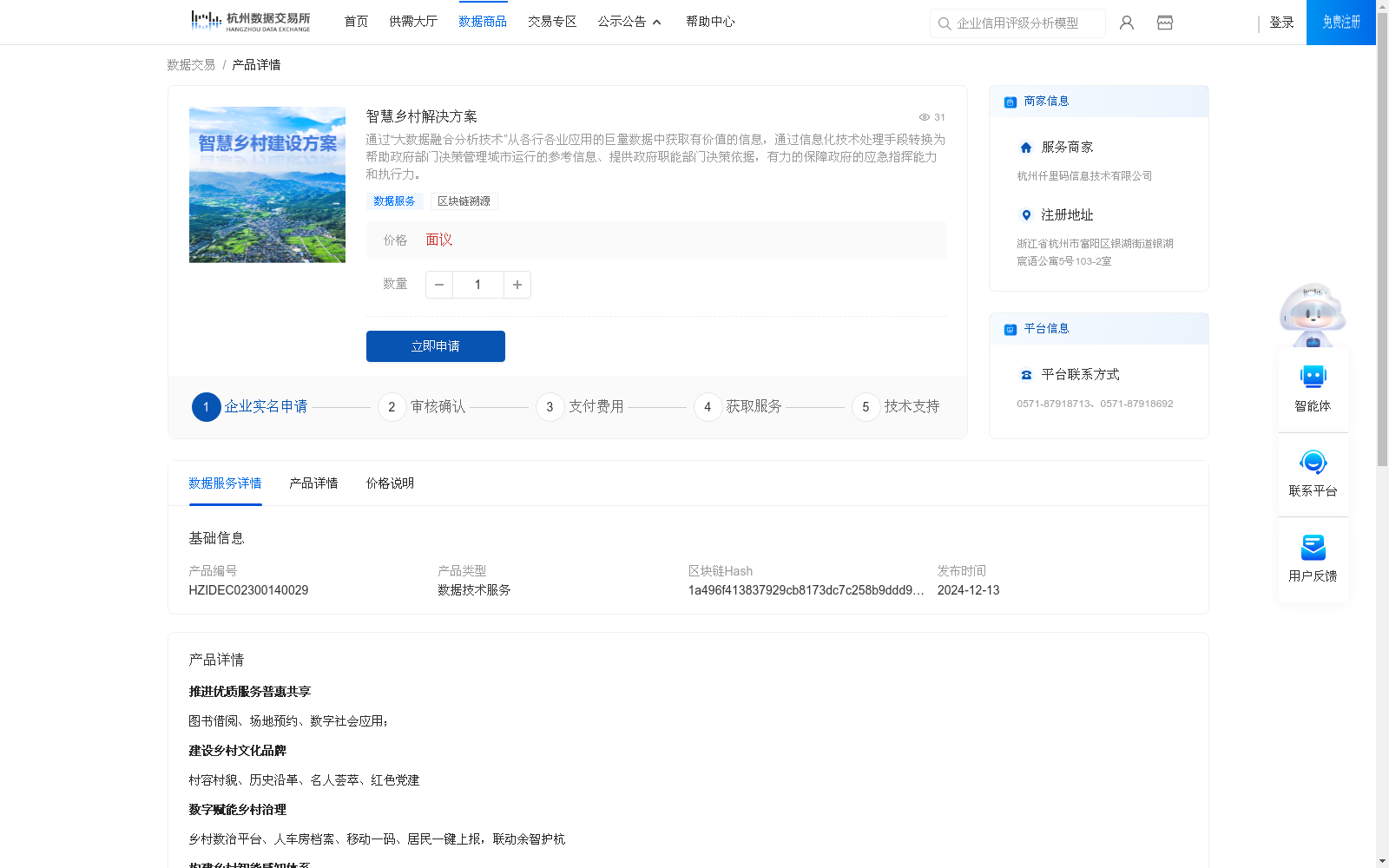This screenshot has width=1389, height=868.
Task: Switch to the 产品详情 tab
Action: (x=313, y=483)
